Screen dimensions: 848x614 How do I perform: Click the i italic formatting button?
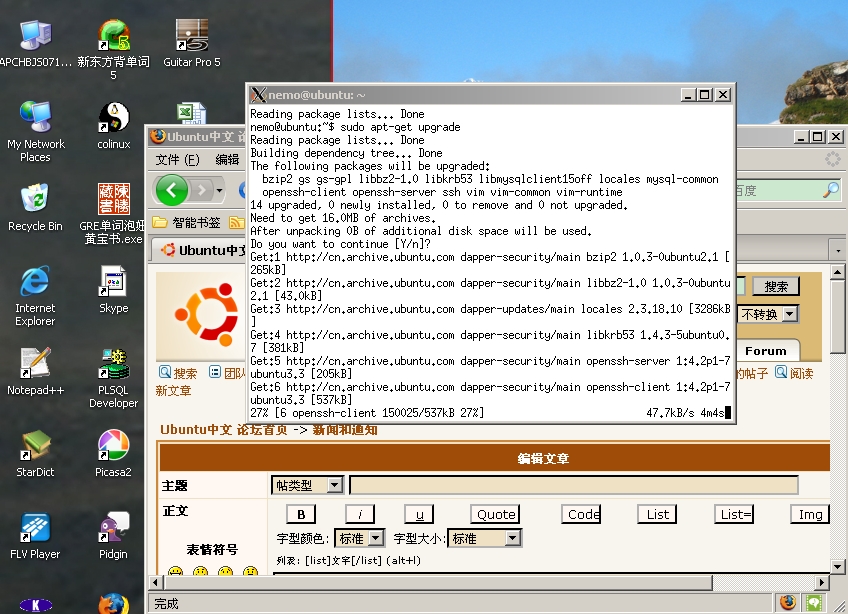tap(360, 514)
